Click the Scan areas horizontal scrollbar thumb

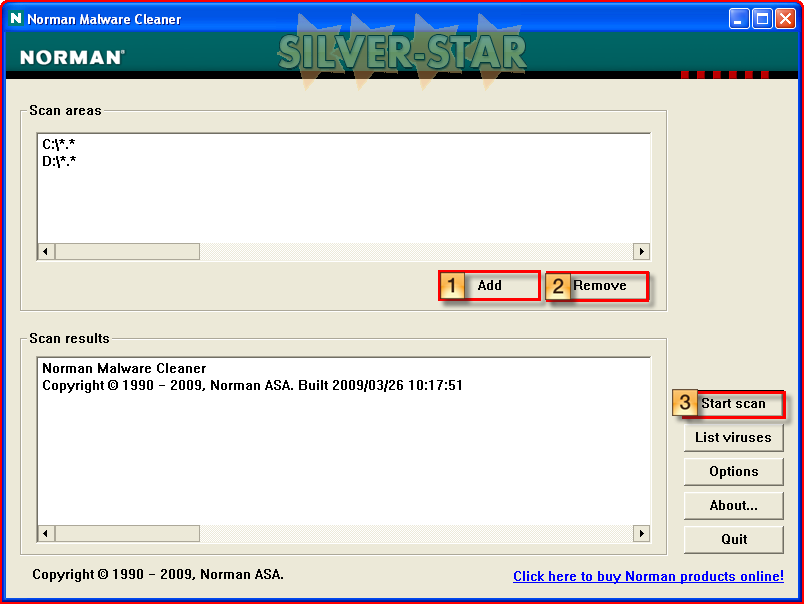point(127,252)
